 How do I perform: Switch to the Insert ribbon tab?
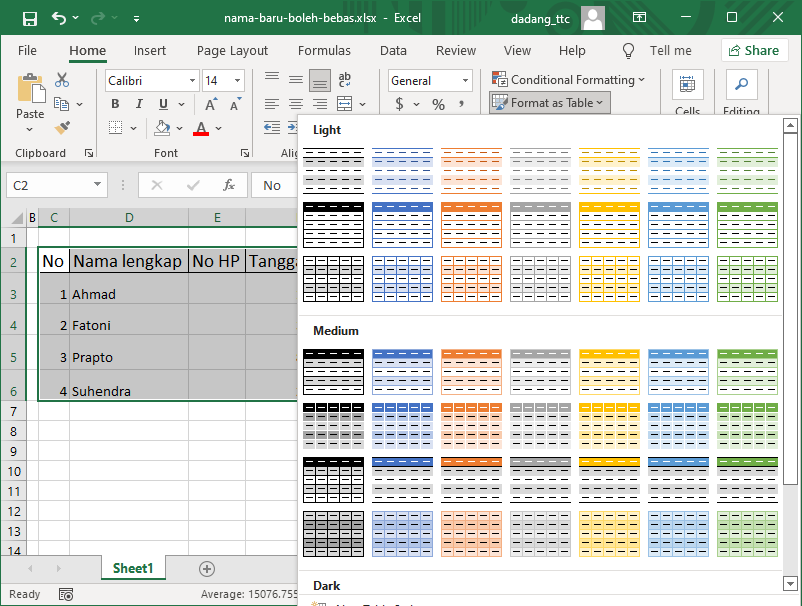click(150, 50)
